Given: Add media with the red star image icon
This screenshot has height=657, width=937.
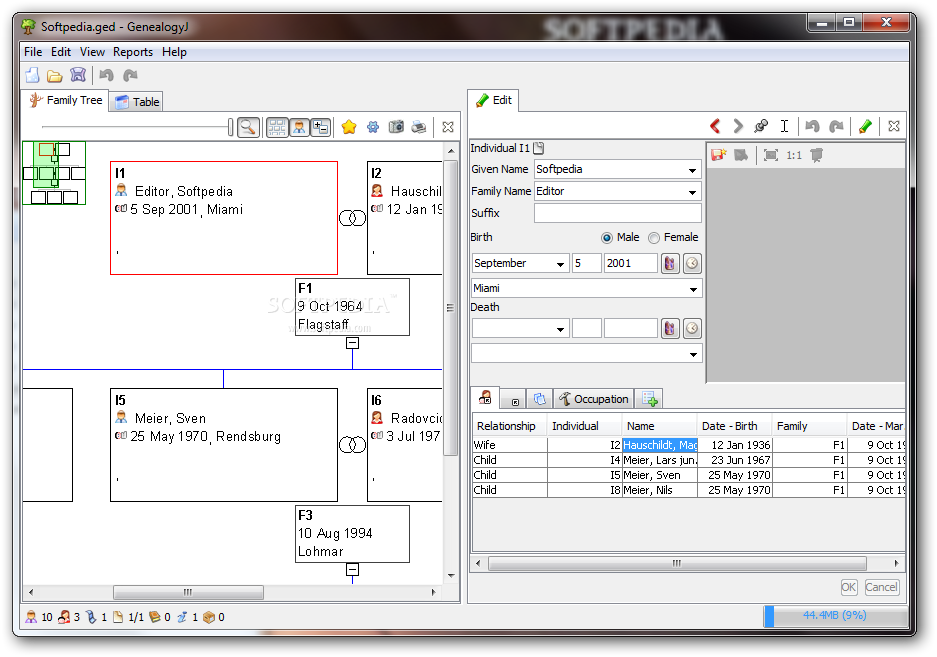Looking at the screenshot, I should click(x=718, y=155).
